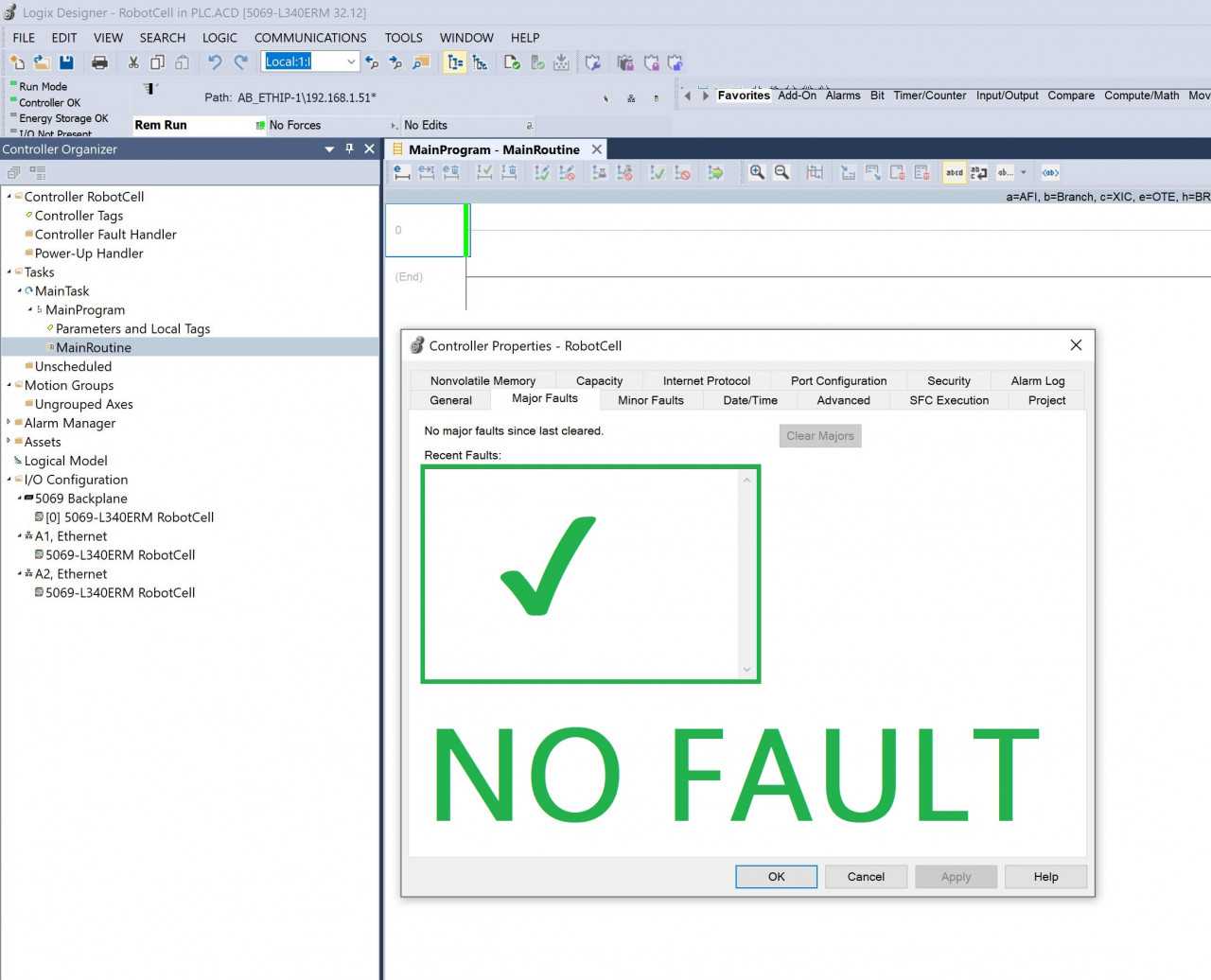Click the Undo arrow icon
1211x980 pixels.
215,62
